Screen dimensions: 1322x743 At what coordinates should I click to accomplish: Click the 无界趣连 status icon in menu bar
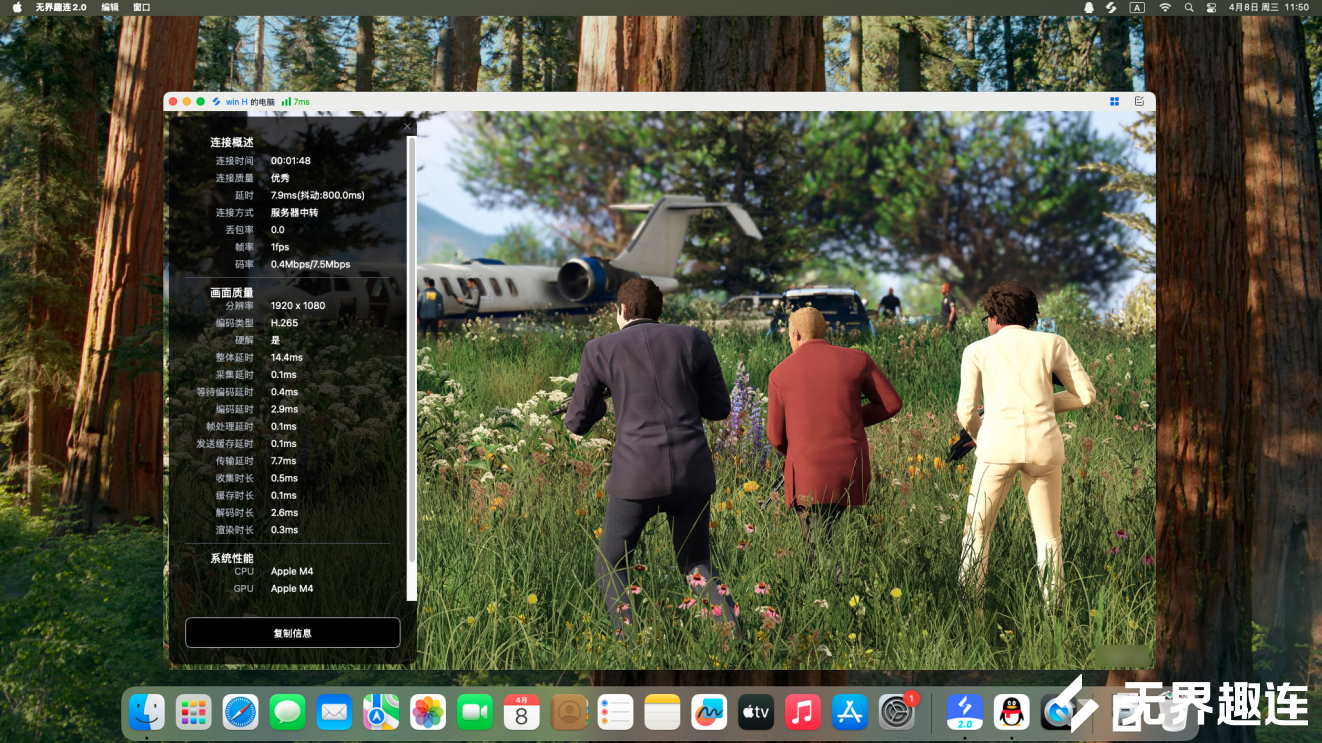click(1111, 7)
